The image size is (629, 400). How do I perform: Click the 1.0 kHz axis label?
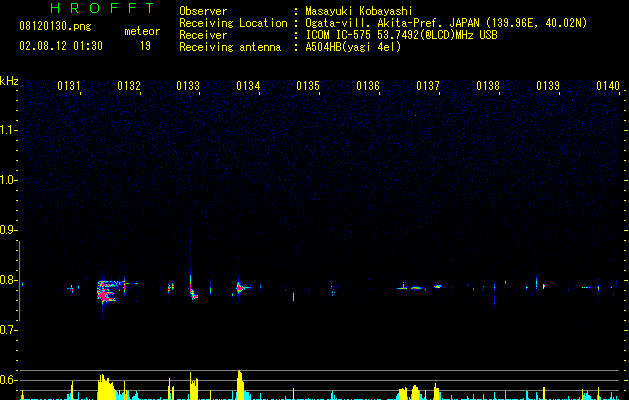click(8, 180)
